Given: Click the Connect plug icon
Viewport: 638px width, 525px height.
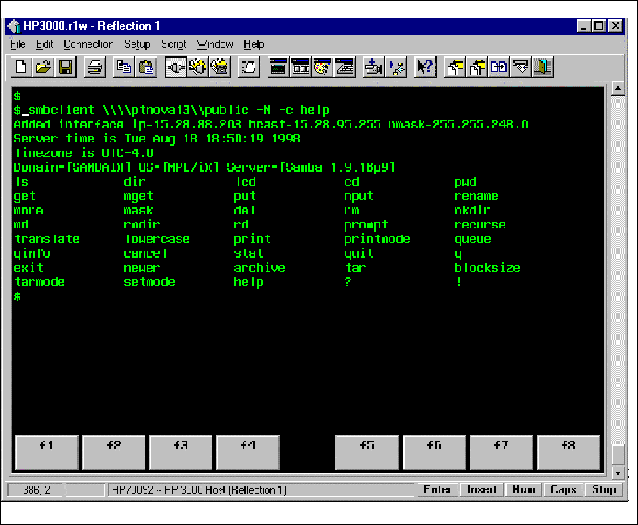Looking at the screenshot, I should point(176,67).
